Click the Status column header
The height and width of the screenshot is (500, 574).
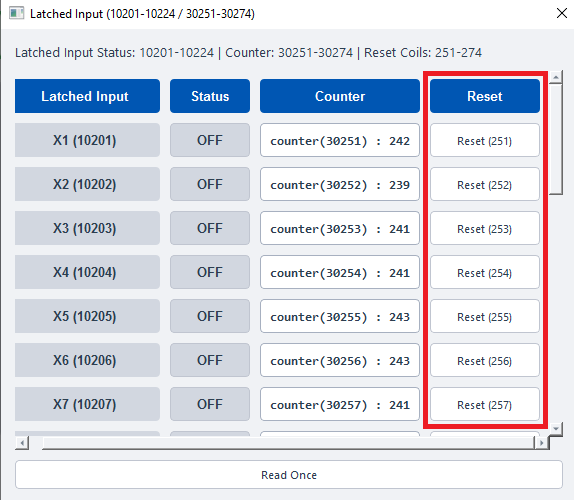click(210, 96)
